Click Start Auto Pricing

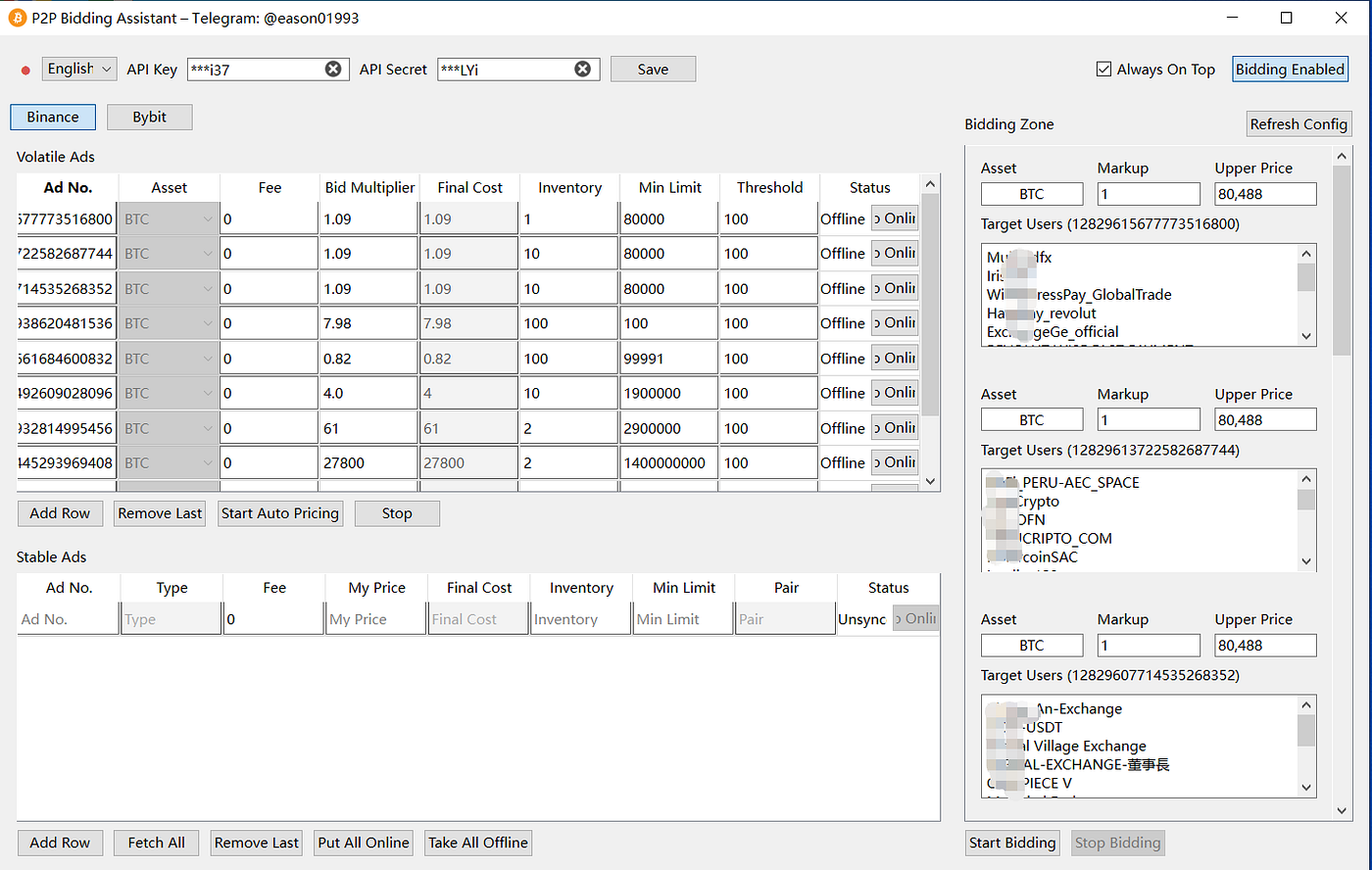pyautogui.click(x=280, y=513)
